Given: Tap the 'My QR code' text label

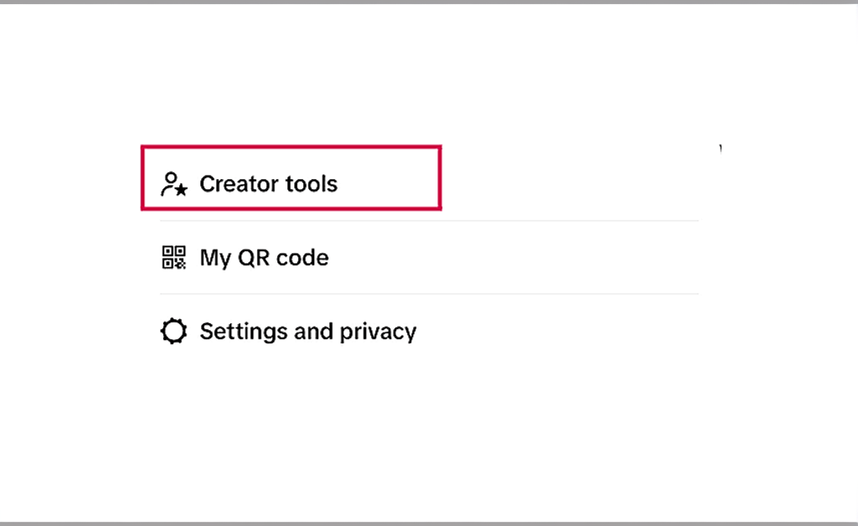Looking at the screenshot, I should coord(264,258).
